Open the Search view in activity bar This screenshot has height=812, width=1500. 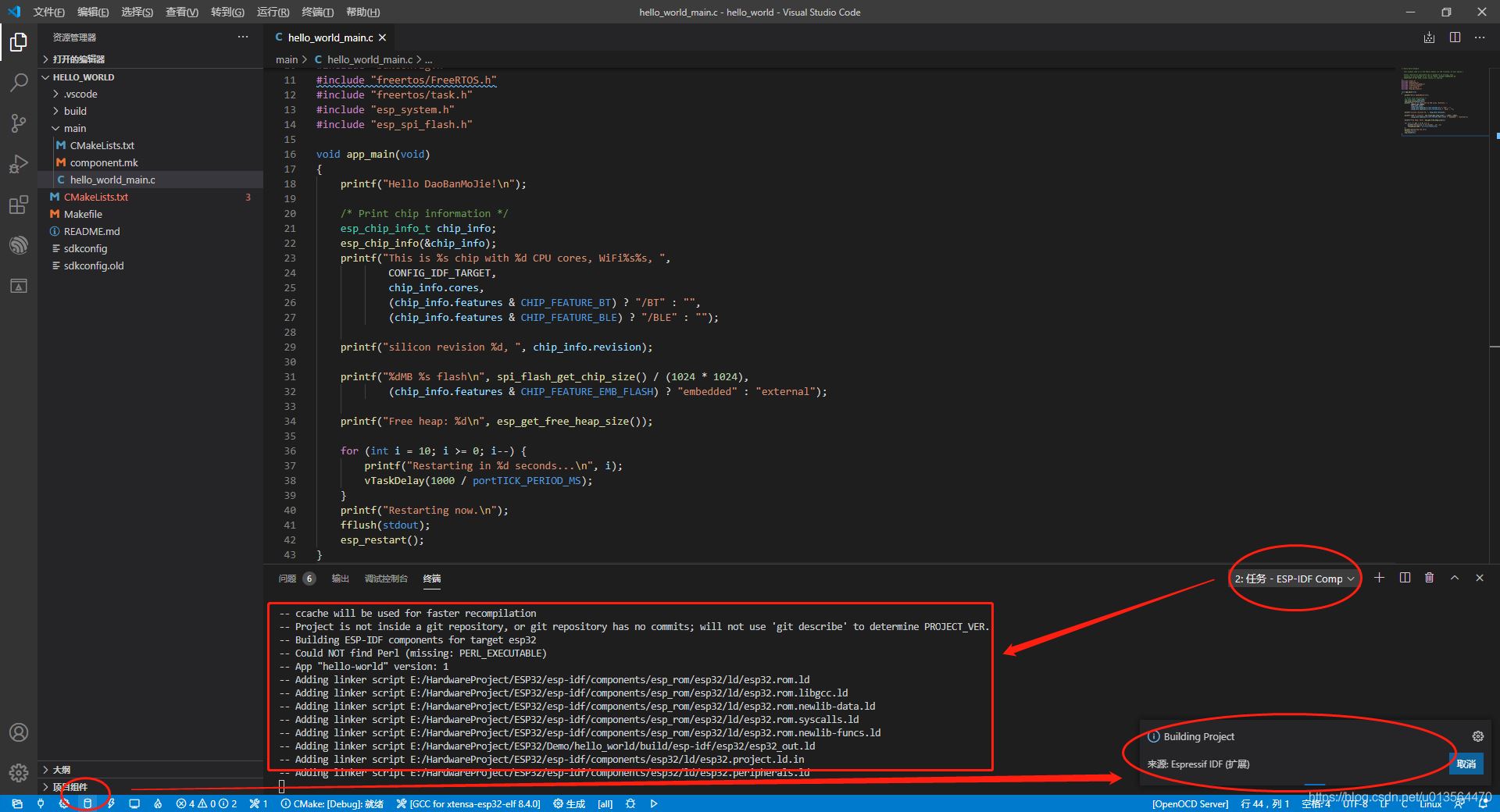[19, 82]
